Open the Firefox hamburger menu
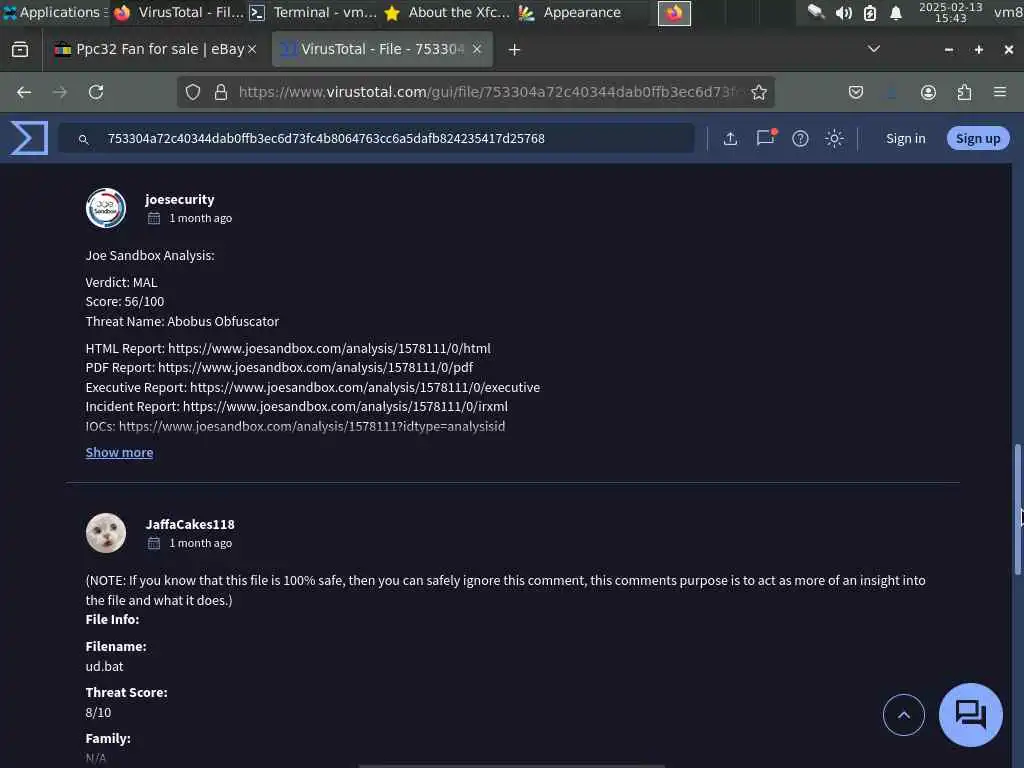Screen dimensions: 1024x768 pos(1000,92)
